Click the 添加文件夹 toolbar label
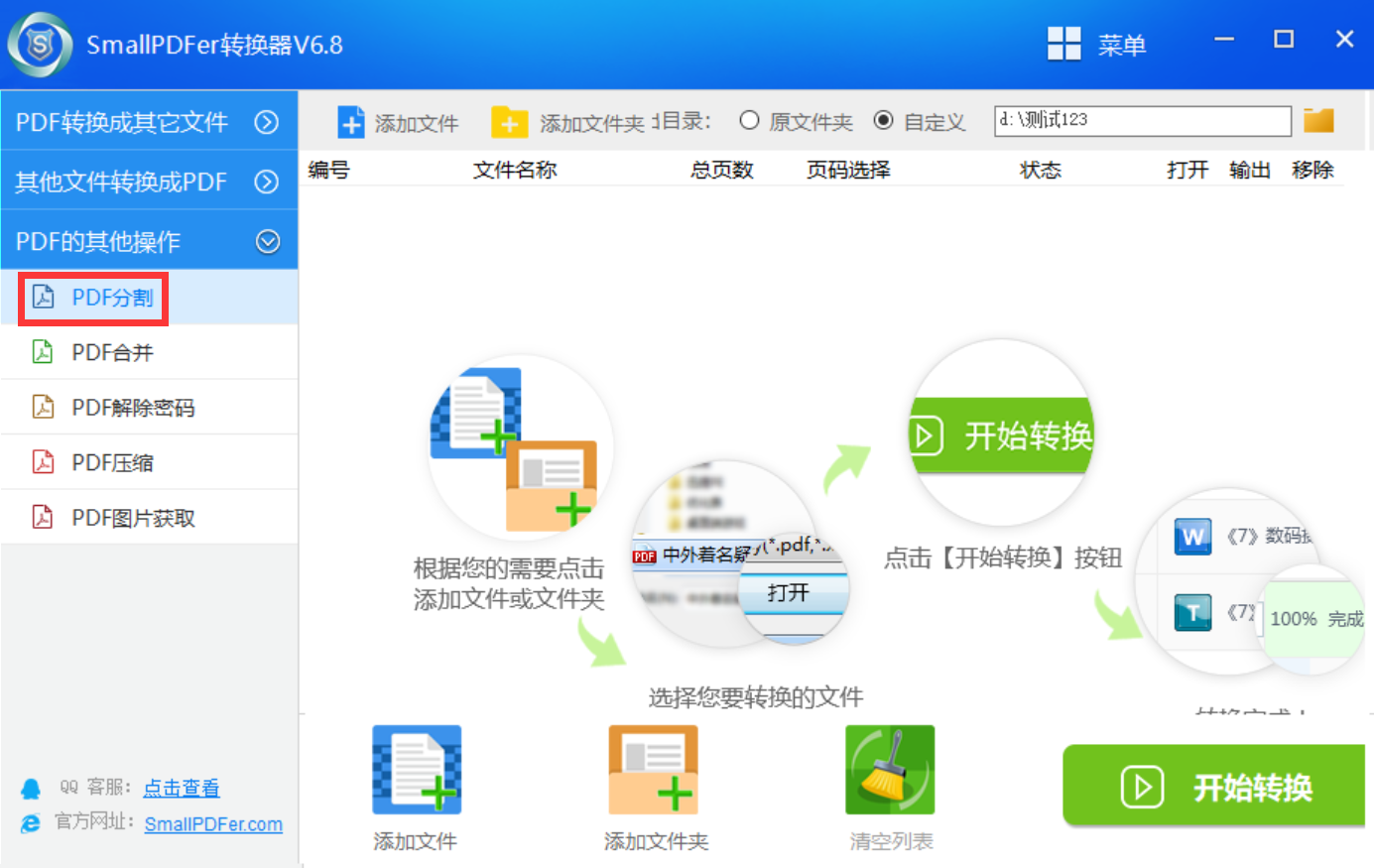The image size is (1374, 868). click(592, 123)
